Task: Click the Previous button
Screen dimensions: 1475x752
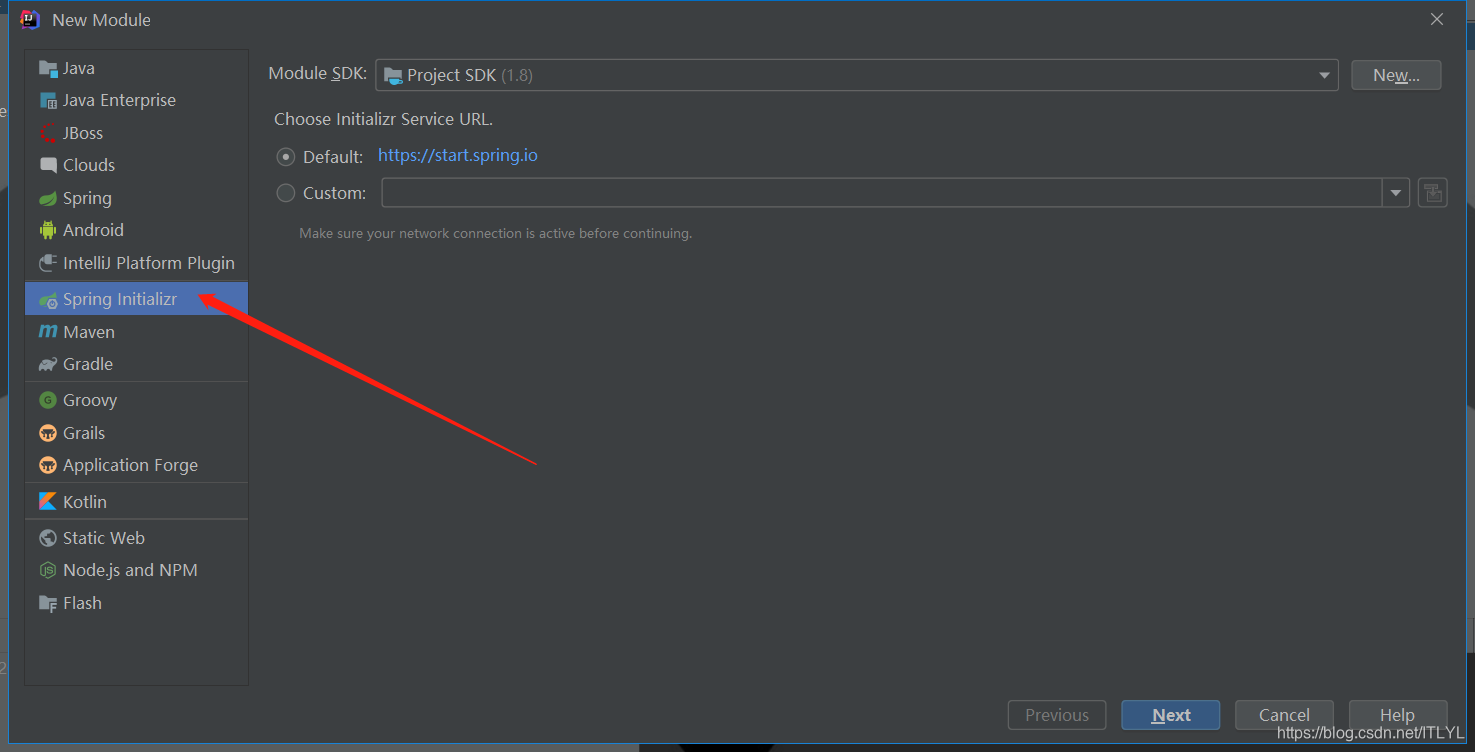Action: [x=1057, y=715]
